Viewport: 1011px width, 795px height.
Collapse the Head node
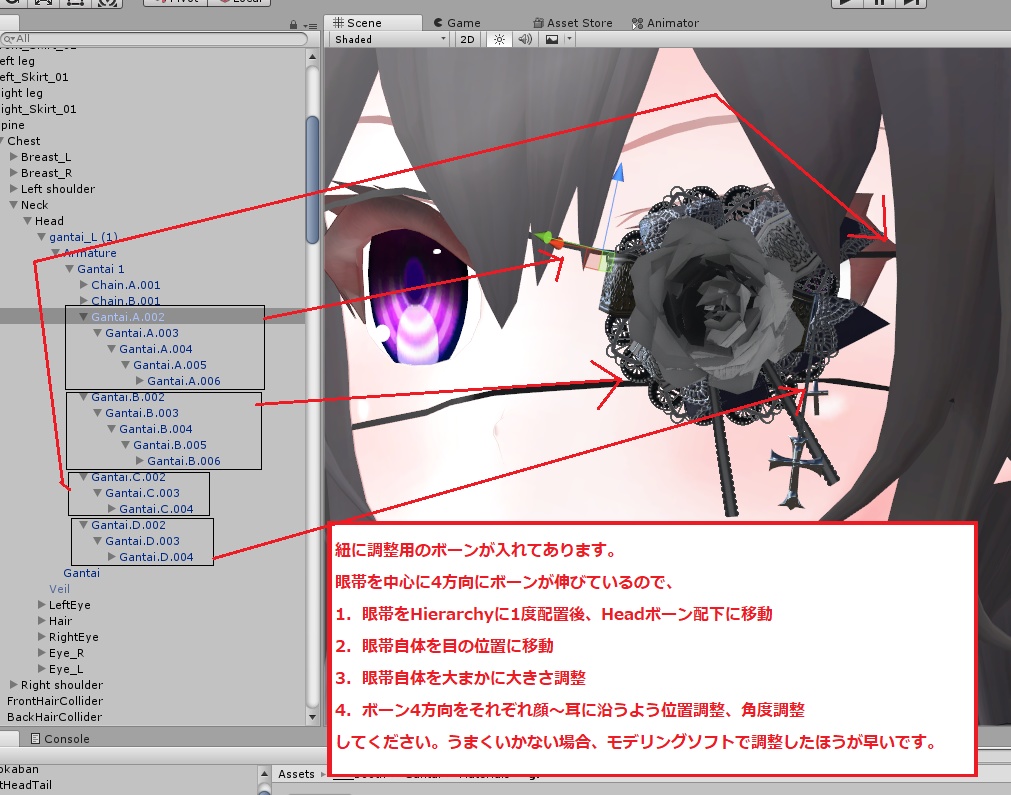28,221
